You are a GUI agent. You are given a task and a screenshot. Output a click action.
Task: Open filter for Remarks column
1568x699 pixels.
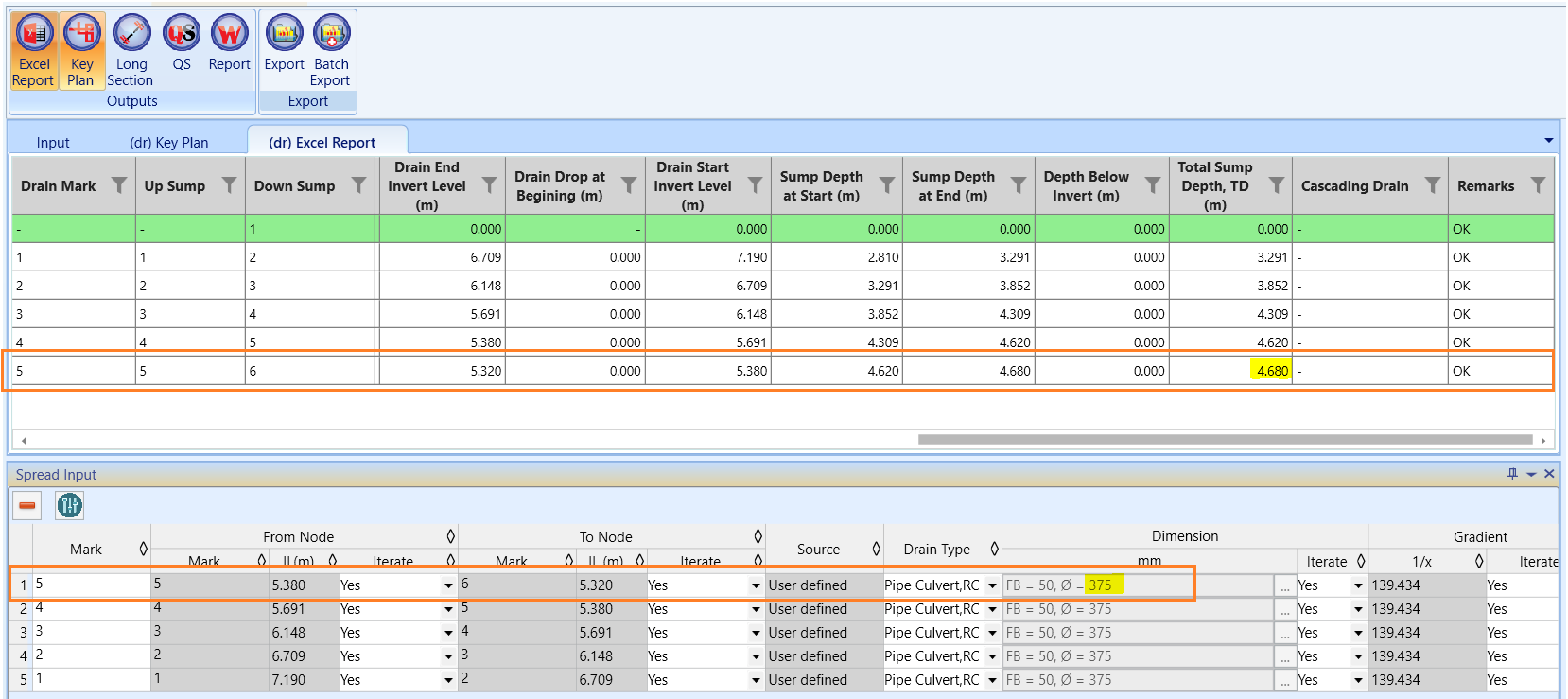tap(1538, 185)
